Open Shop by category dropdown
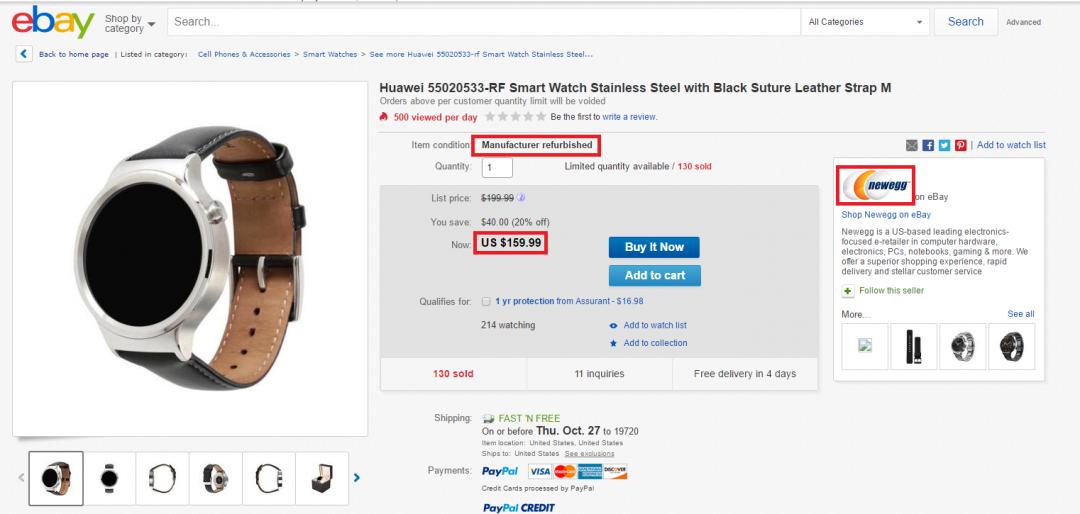 pos(130,22)
